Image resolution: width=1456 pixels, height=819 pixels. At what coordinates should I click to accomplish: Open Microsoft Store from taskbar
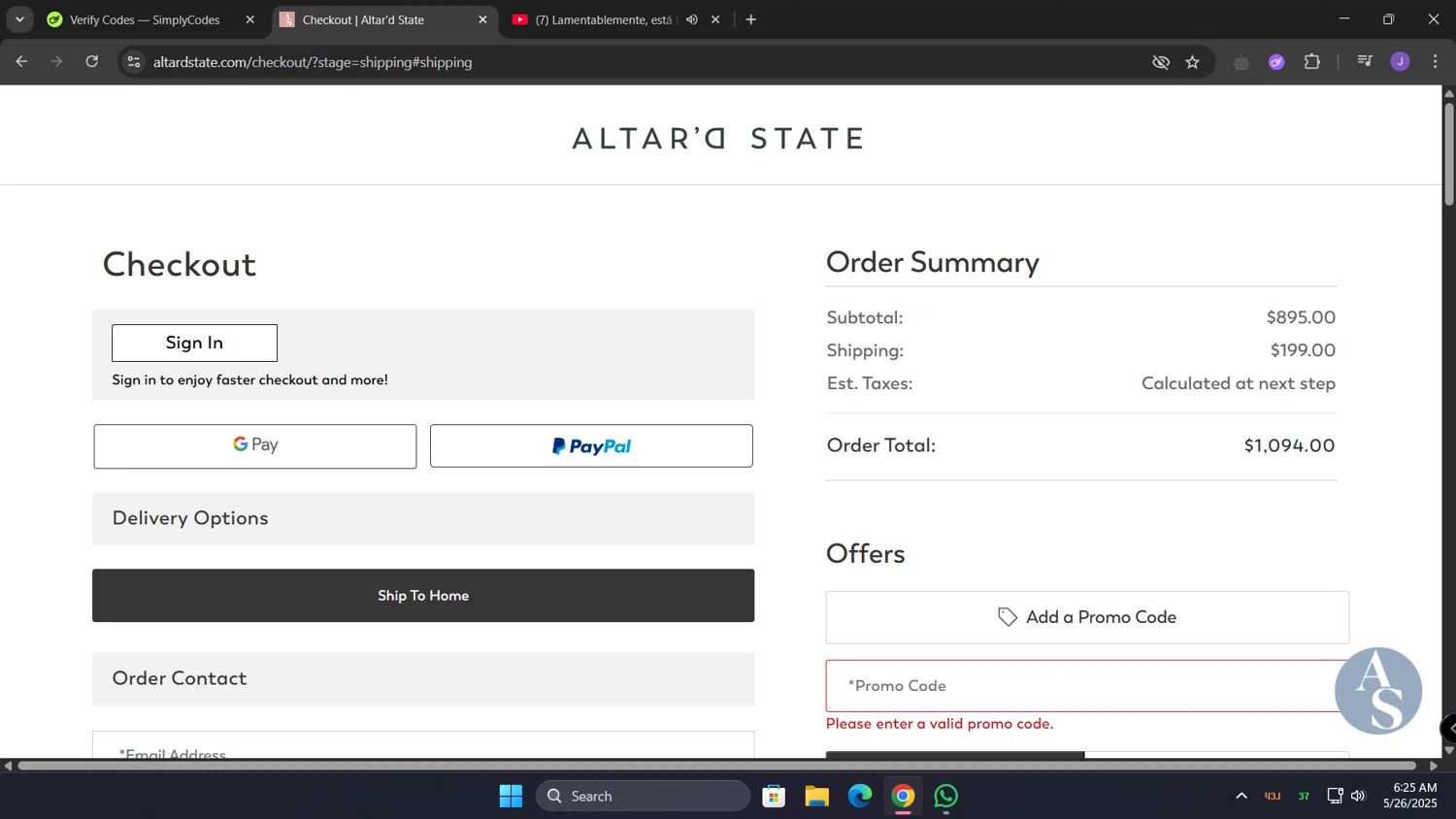(774, 796)
